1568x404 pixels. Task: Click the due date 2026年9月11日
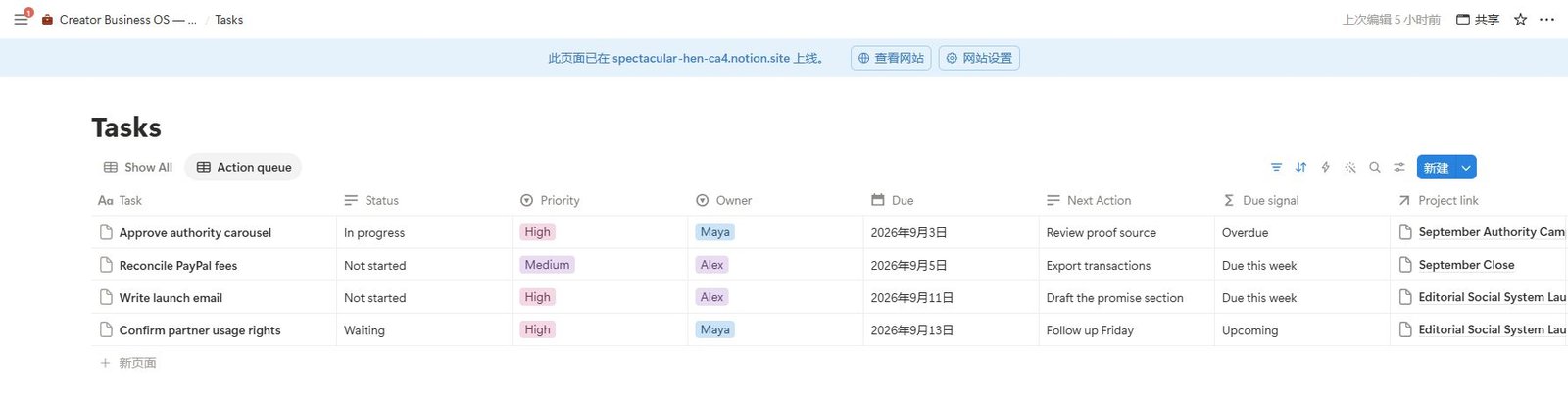(911, 298)
